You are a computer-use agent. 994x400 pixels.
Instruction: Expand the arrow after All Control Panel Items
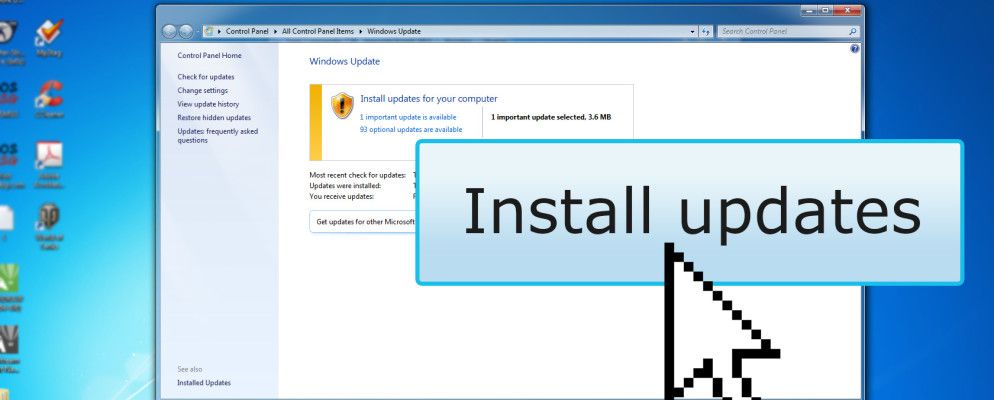pos(361,31)
